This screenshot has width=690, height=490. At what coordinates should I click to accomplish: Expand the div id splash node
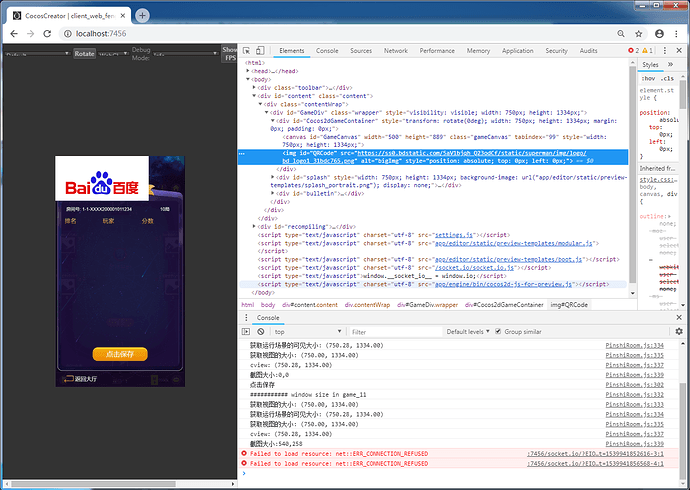(272, 177)
